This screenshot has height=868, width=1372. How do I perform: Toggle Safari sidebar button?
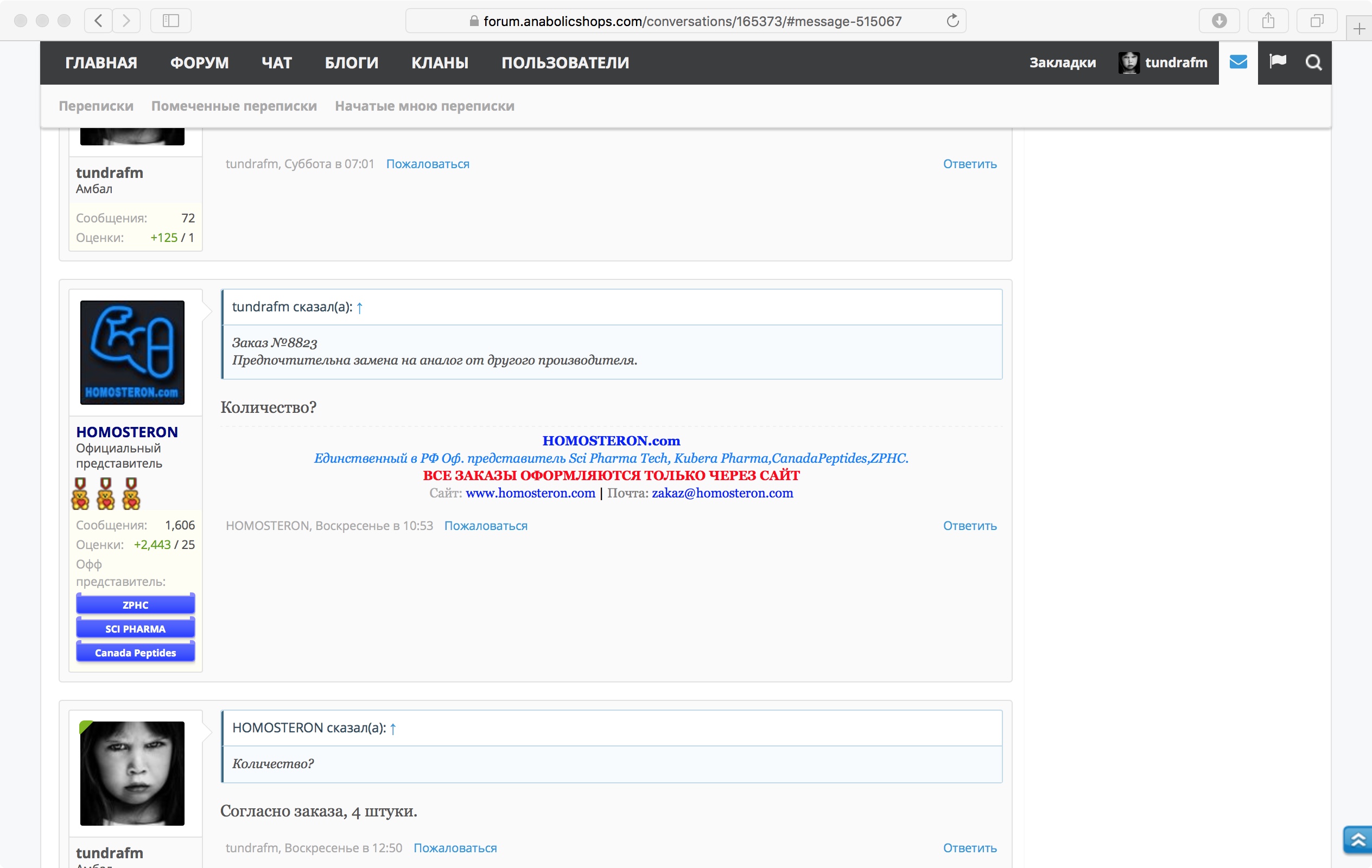[170, 21]
